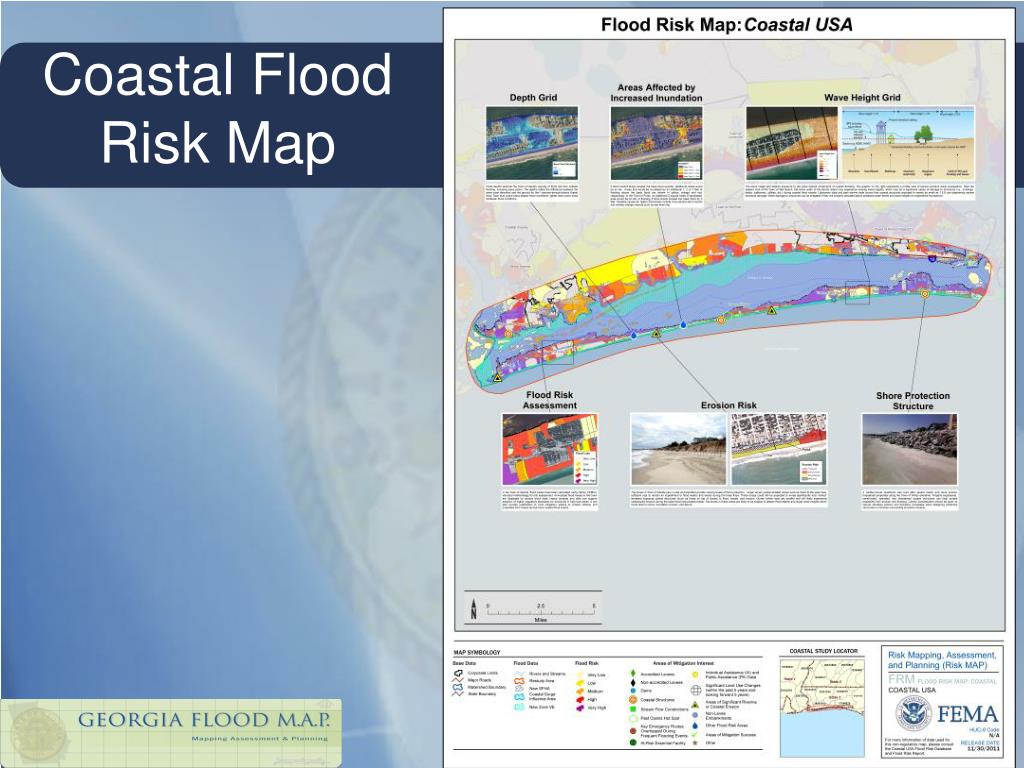Image resolution: width=1024 pixels, height=768 pixels.
Task: Click the 'COASTAL STUDY LOCATOR' heading
Action: pyautogui.click(x=823, y=651)
